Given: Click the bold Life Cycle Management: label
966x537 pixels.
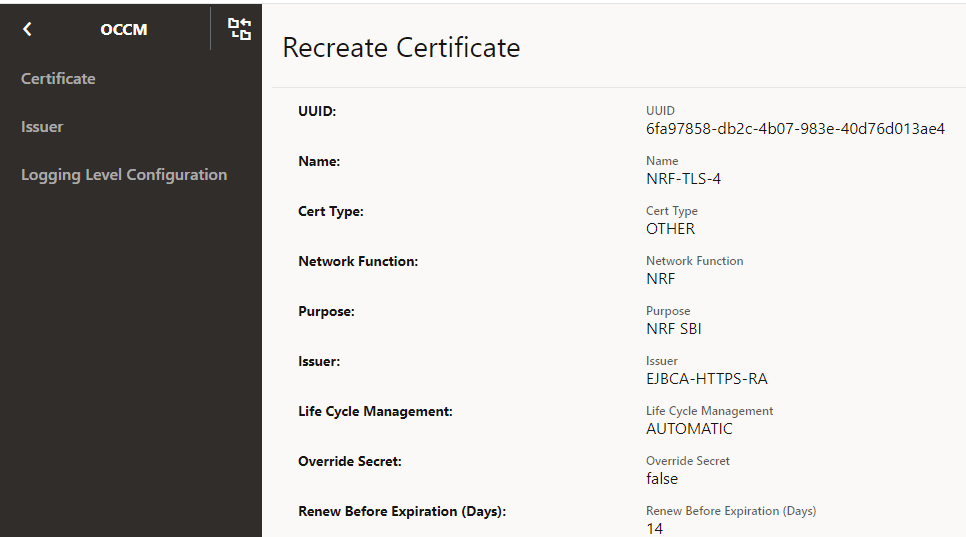Looking at the screenshot, I should click(375, 411).
